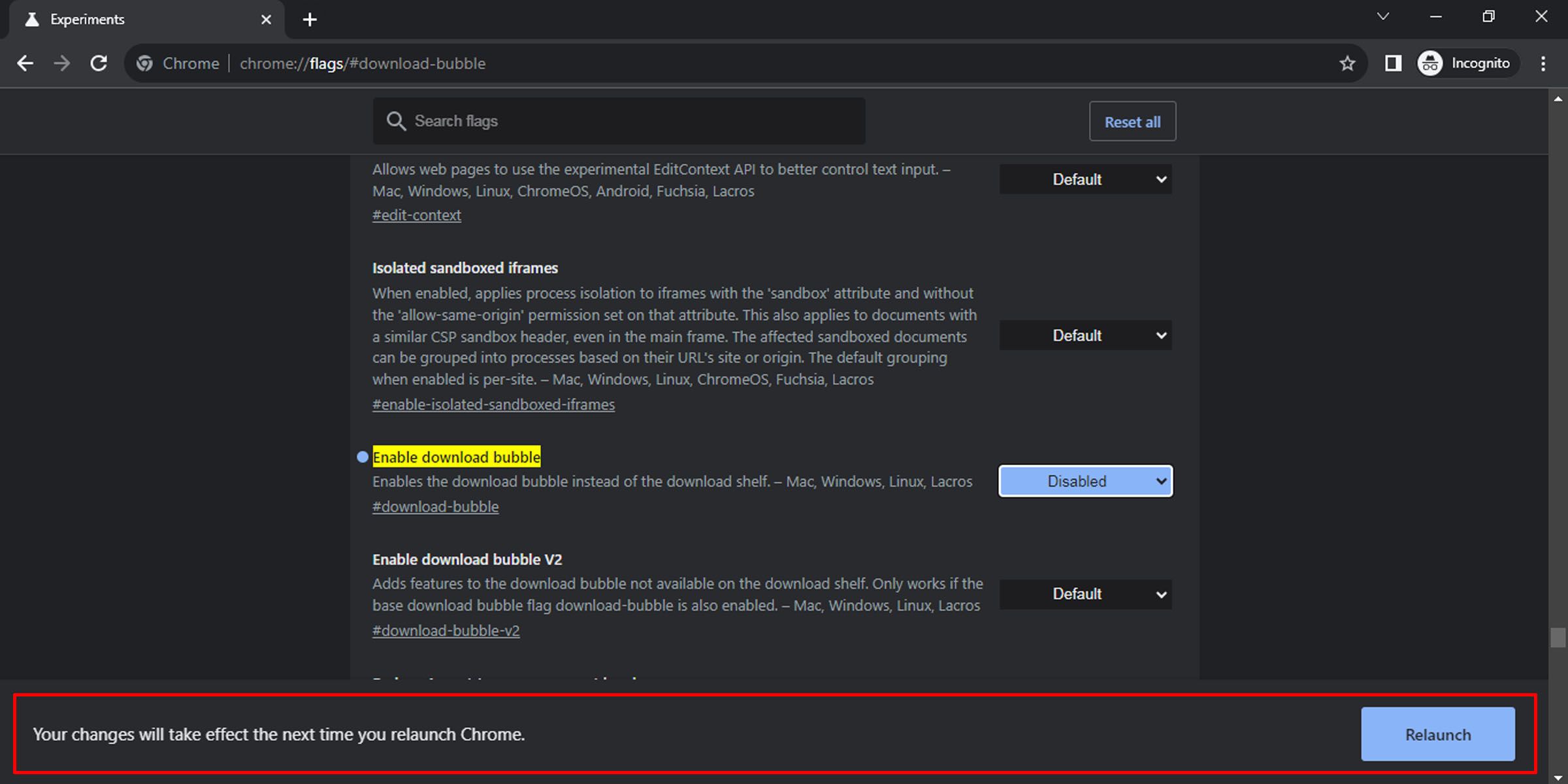Click the Relaunch button
Viewport: 1568px width, 784px height.
1437,734
